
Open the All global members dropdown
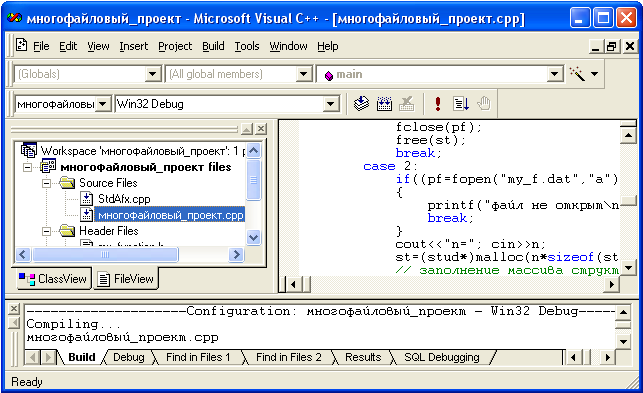click(x=303, y=74)
